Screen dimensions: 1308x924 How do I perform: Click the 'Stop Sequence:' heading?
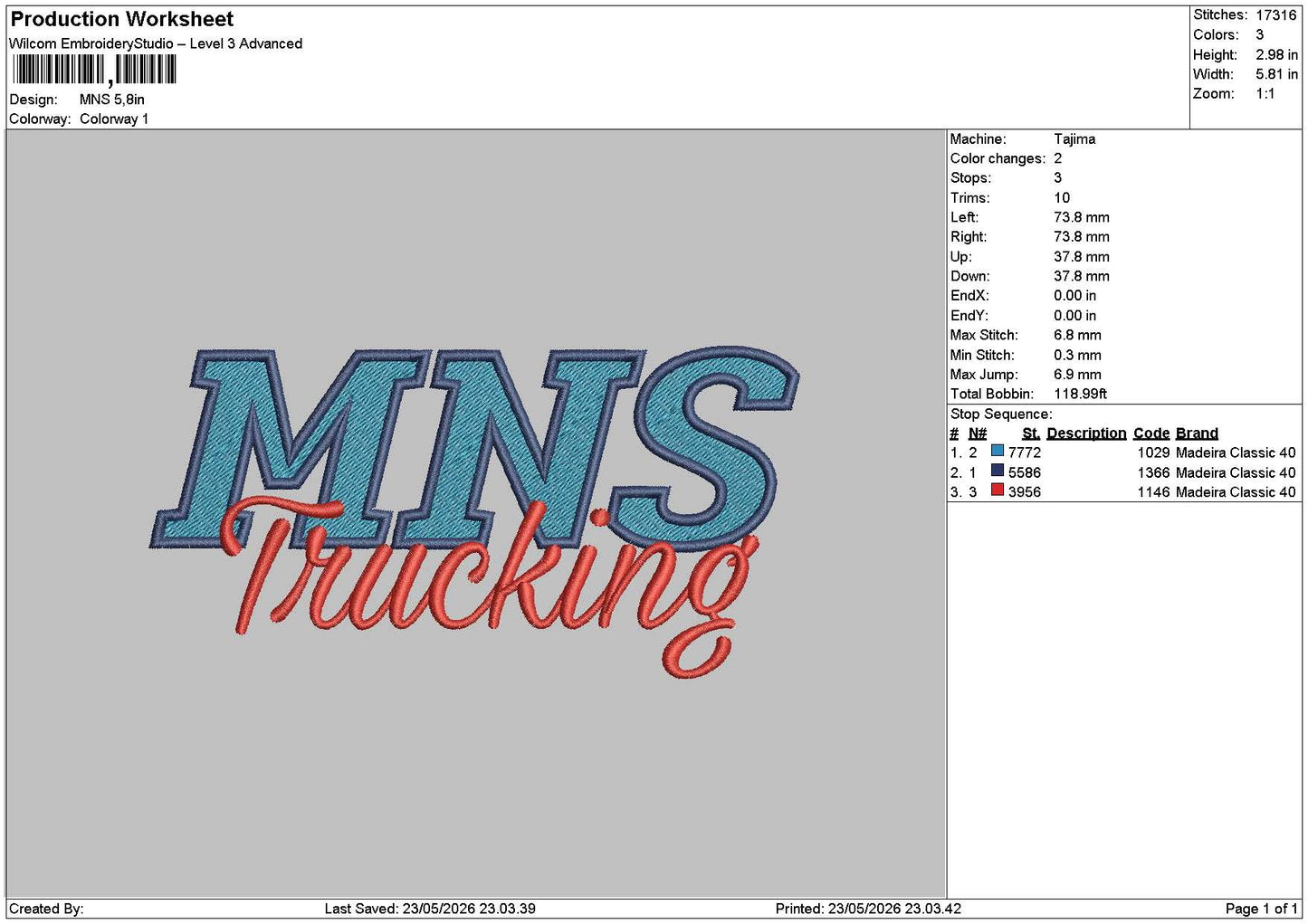[x=1001, y=414]
